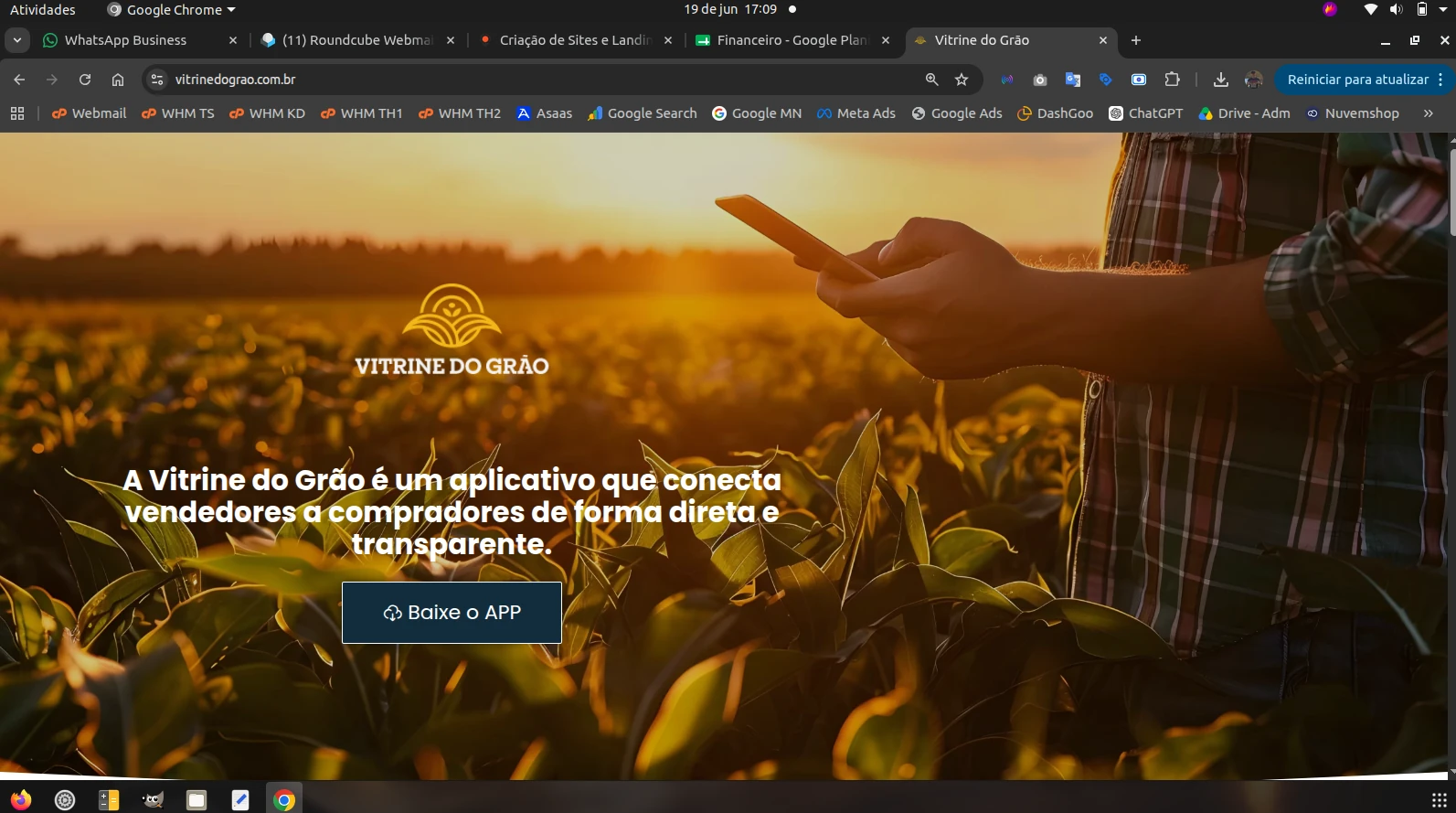The width and height of the screenshot is (1456, 813).
Task: Open the Chrome profile avatar
Action: click(x=1254, y=80)
